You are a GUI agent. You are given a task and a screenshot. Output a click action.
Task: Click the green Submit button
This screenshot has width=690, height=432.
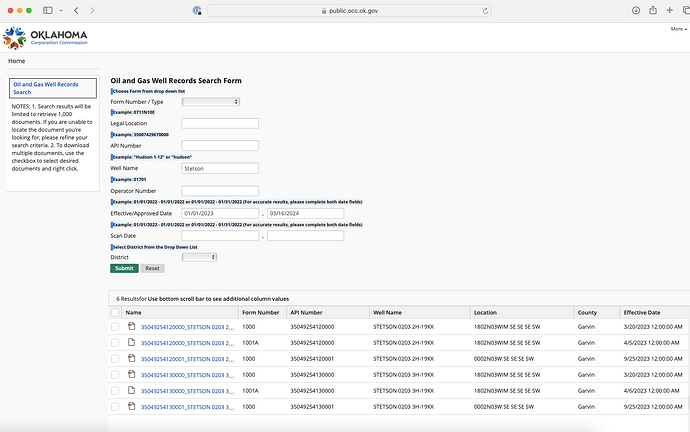(x=124, y=268)
